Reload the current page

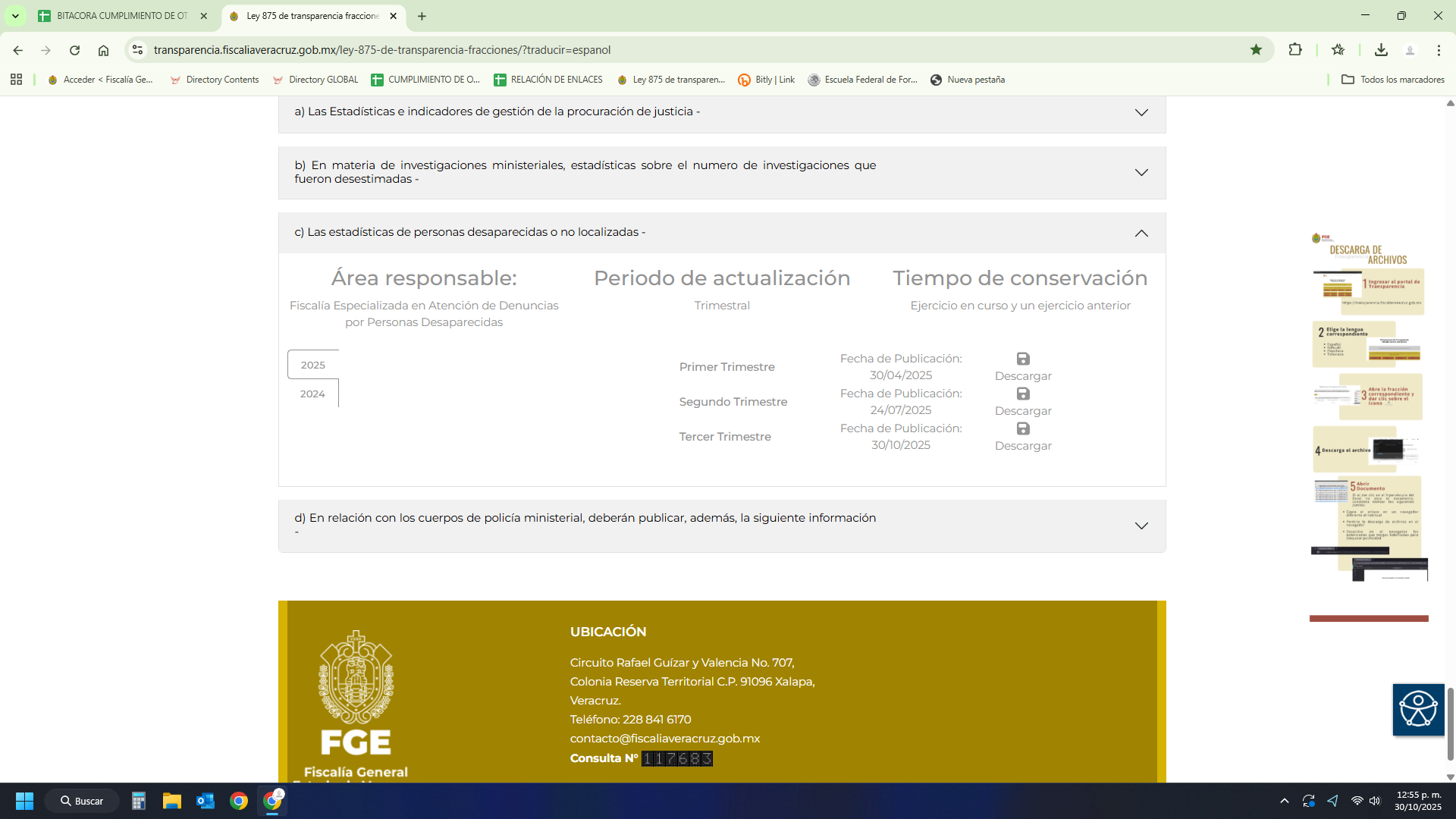74,50
